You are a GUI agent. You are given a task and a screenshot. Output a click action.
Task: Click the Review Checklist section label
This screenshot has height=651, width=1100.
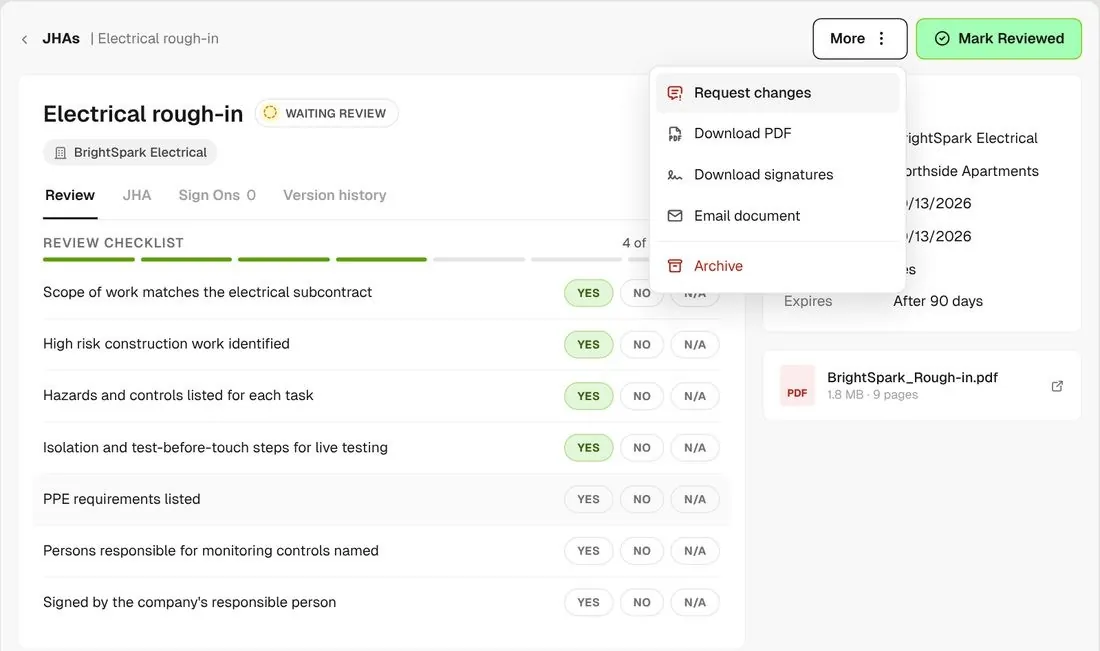click(113, 243)
